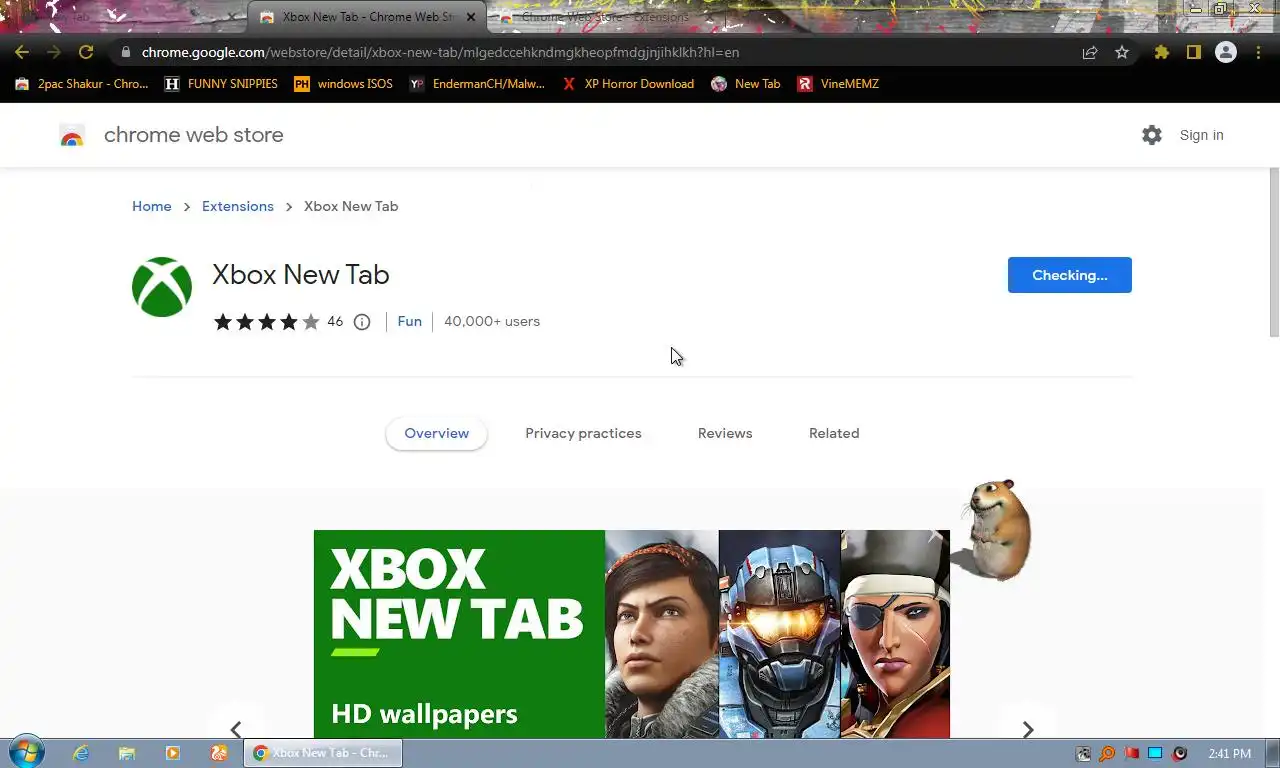Go back with the browser back arrow
Image resolution: width=1280 pixels, height=768 pixels.
click(x=22, y=52)
